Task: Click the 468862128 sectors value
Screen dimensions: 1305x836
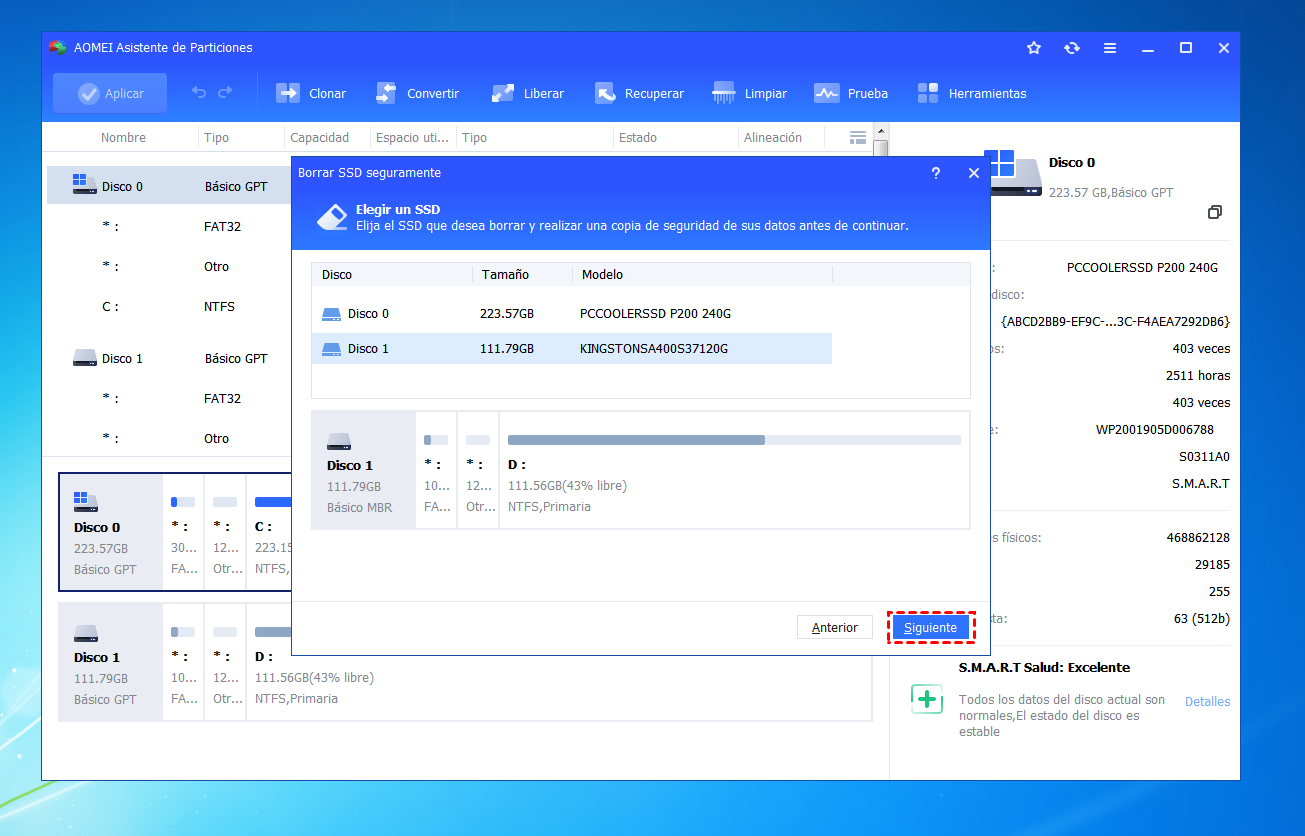Action: point(1198,537)
